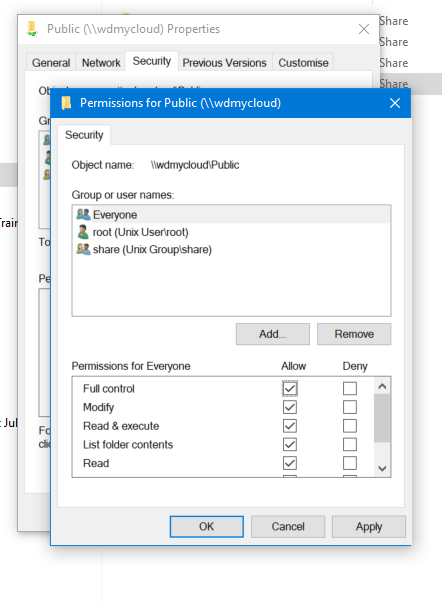Toggle Allow checkbox for Full control
Image resolution: width=442 pixels, height=604 pixels.
[x=290, y=388]
